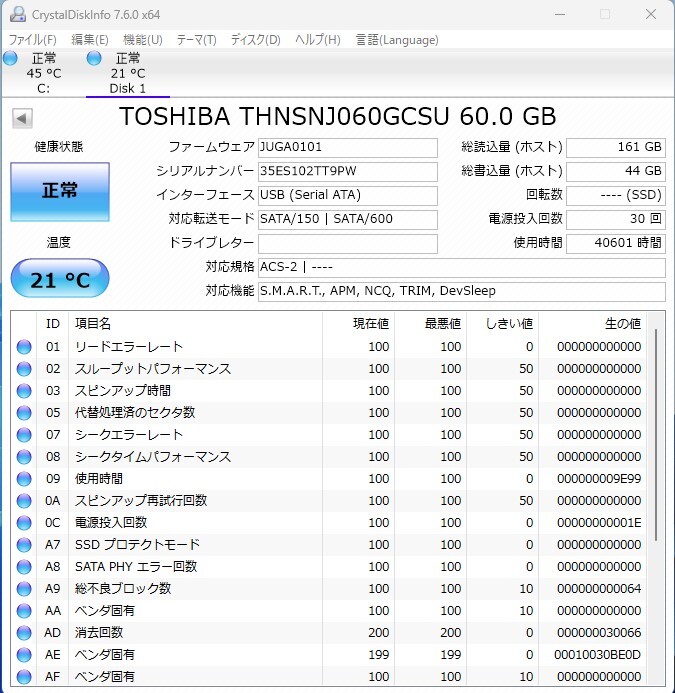Click the status icon for row AE ベンダ固有
The image size is (675, 693).
tap(24, 655)
